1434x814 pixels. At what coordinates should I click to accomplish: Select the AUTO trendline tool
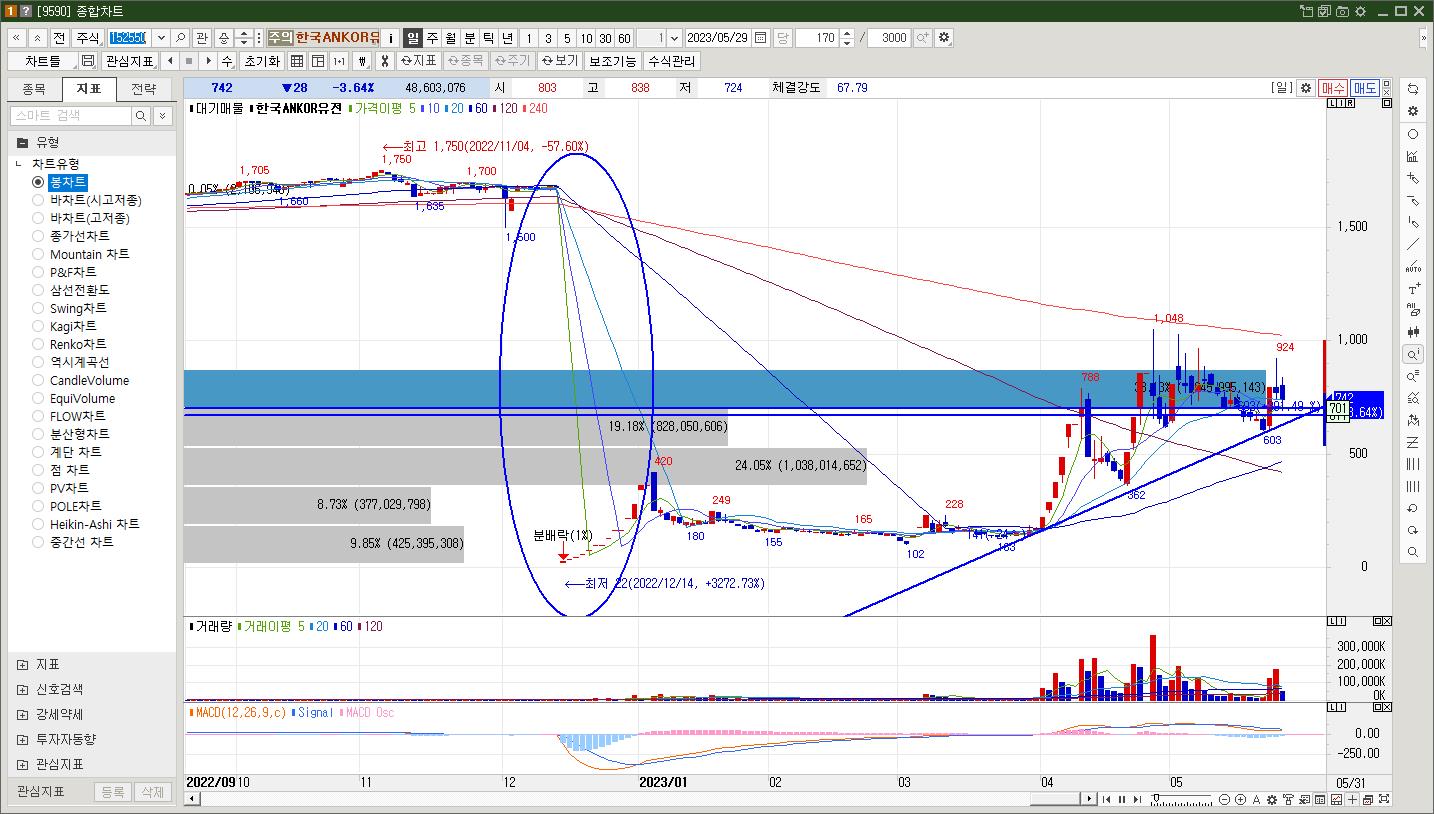1412,267
